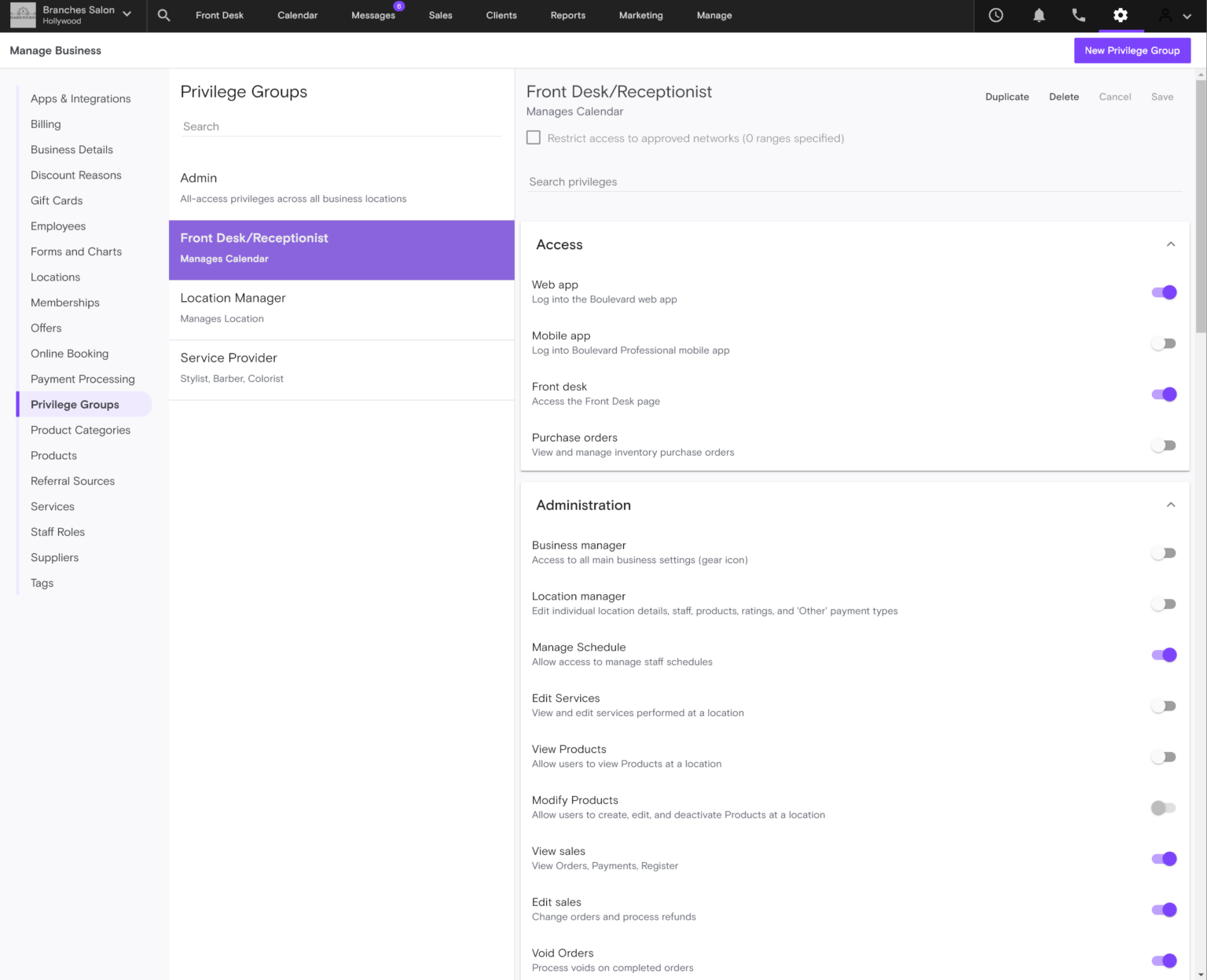Screen dimensions: 1207x980
Task: Select the Service Provider privilege group
Action: point(341,367)
